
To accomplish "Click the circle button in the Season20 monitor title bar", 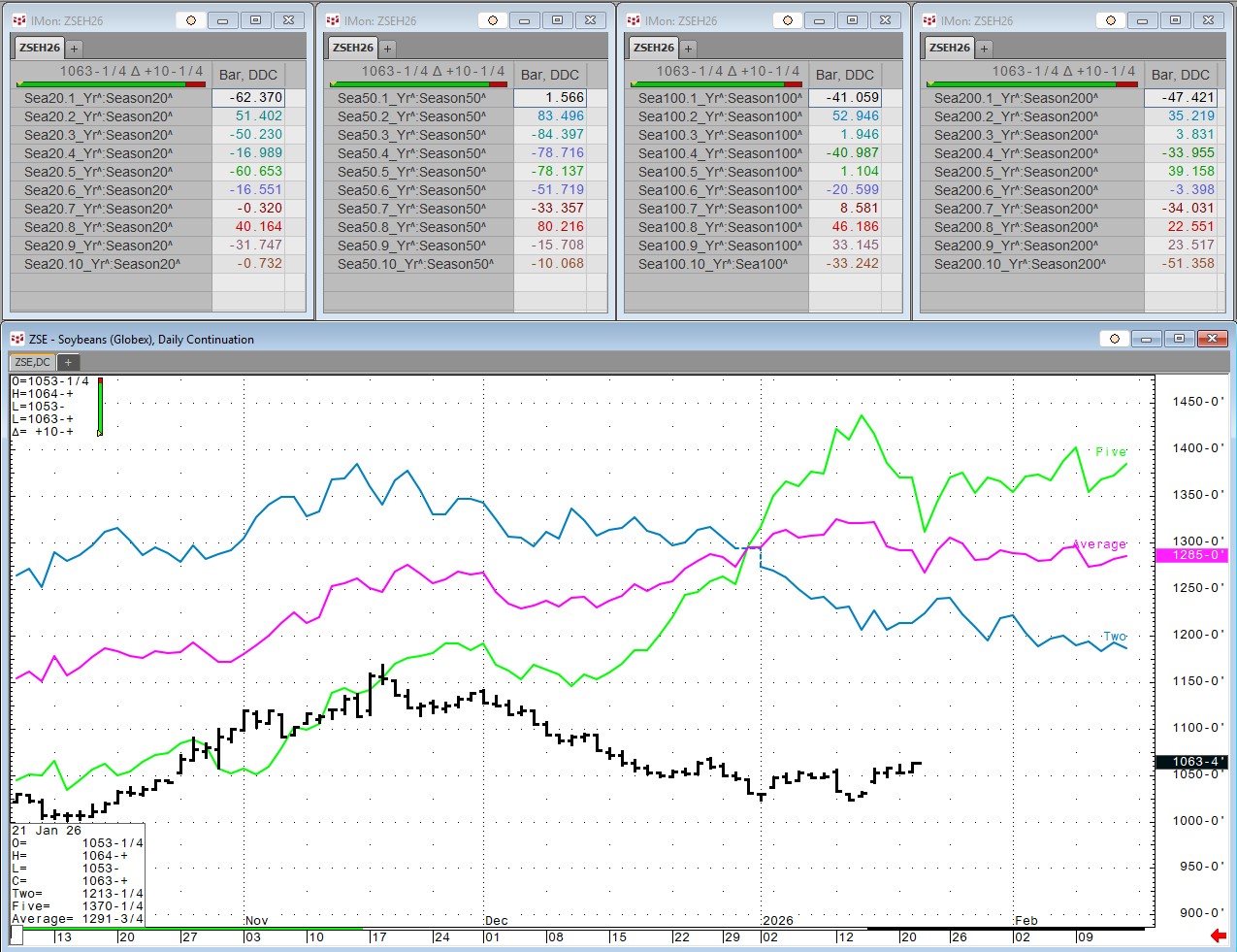I will tap(191, 20).
